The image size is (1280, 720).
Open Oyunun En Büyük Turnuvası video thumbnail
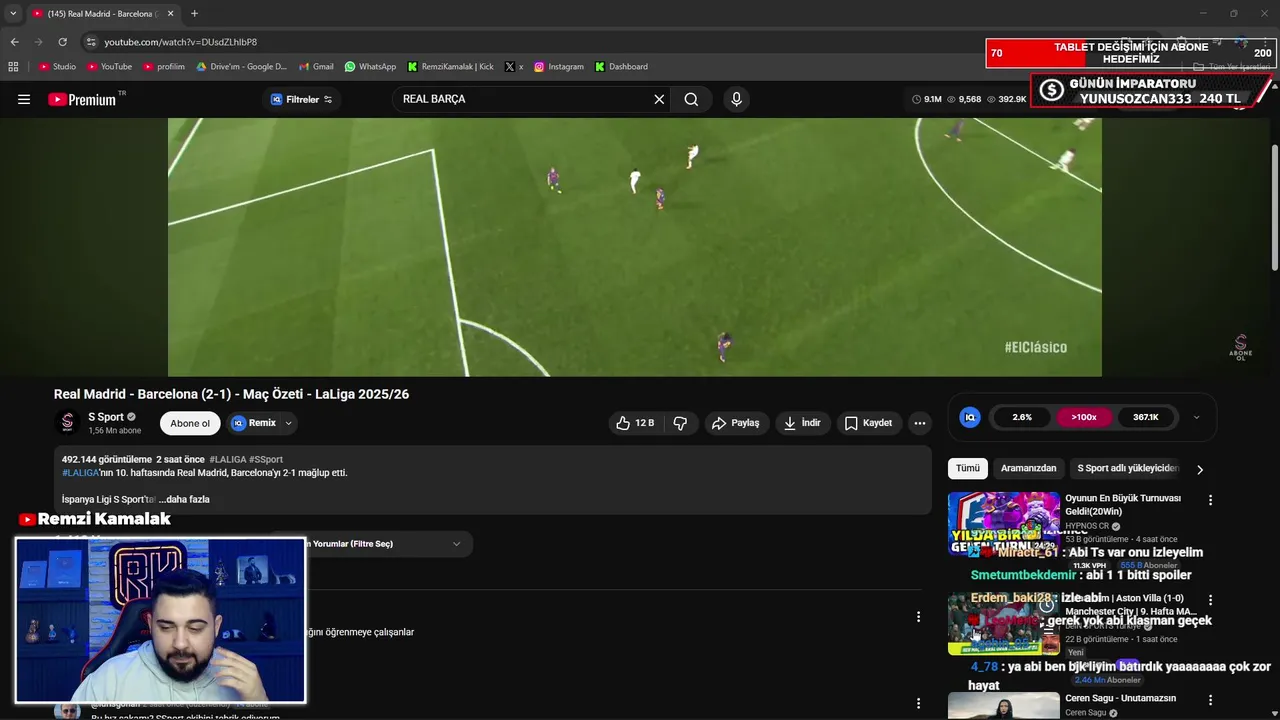click(x=1004, y=523)
